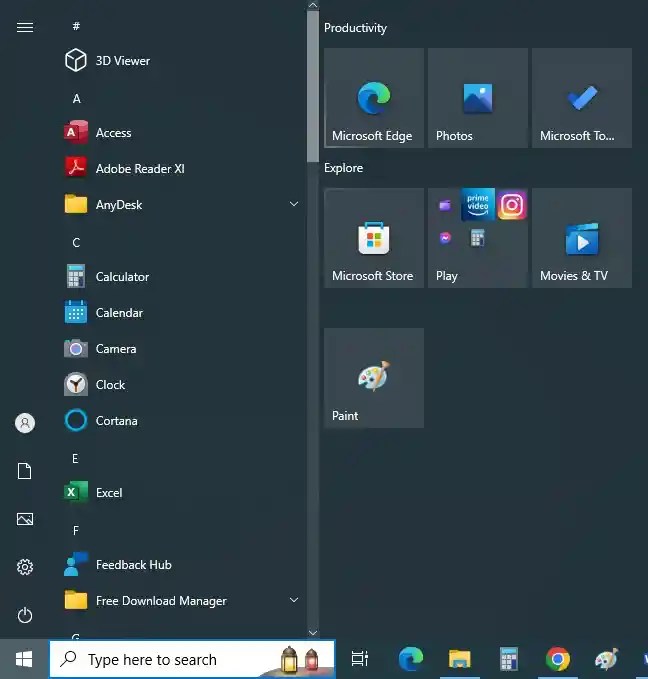Open File Explorer from the taskbar
Screen dimensions: 648x679
coord(460,659)
